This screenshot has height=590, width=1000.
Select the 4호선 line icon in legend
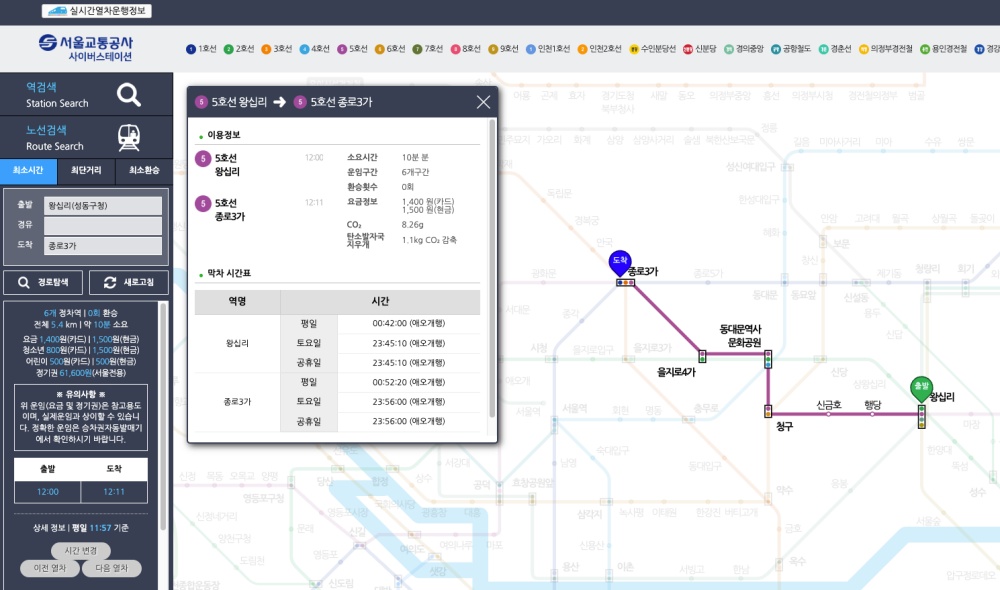click(x=304, y=49)
